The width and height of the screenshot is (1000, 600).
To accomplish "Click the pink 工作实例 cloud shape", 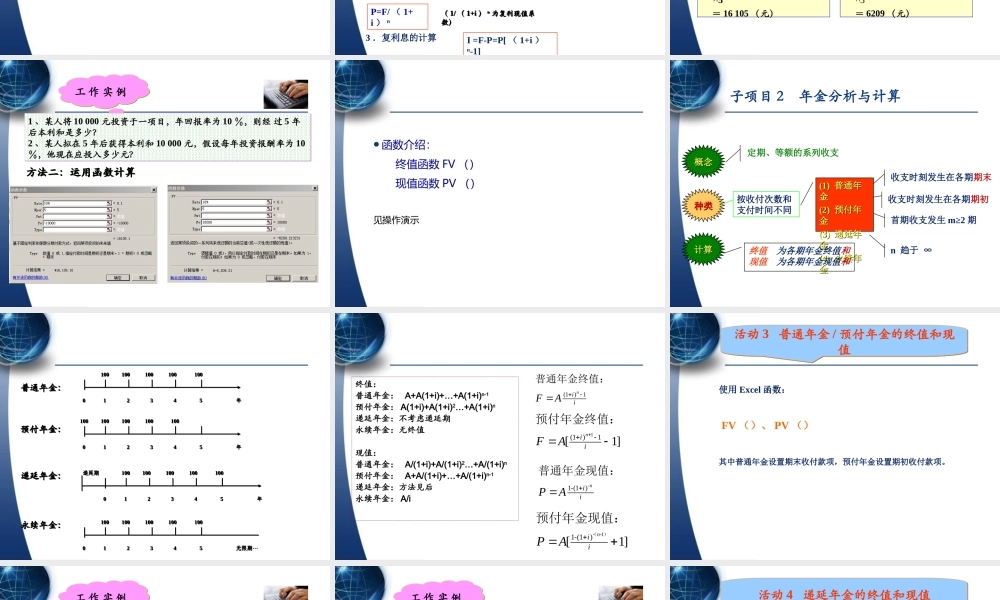I will coord(103,92).
